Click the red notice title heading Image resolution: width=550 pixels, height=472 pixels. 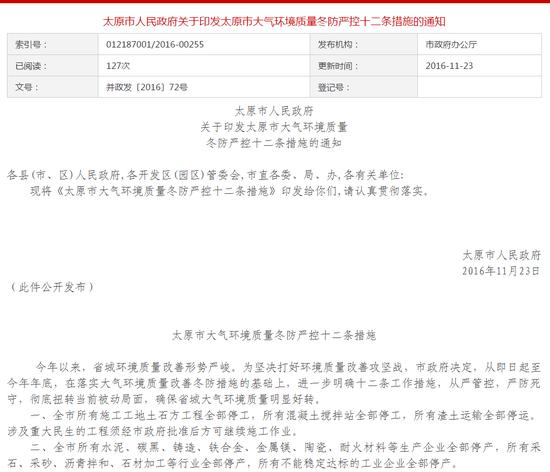pyautogui.click(x=274, y=22)
